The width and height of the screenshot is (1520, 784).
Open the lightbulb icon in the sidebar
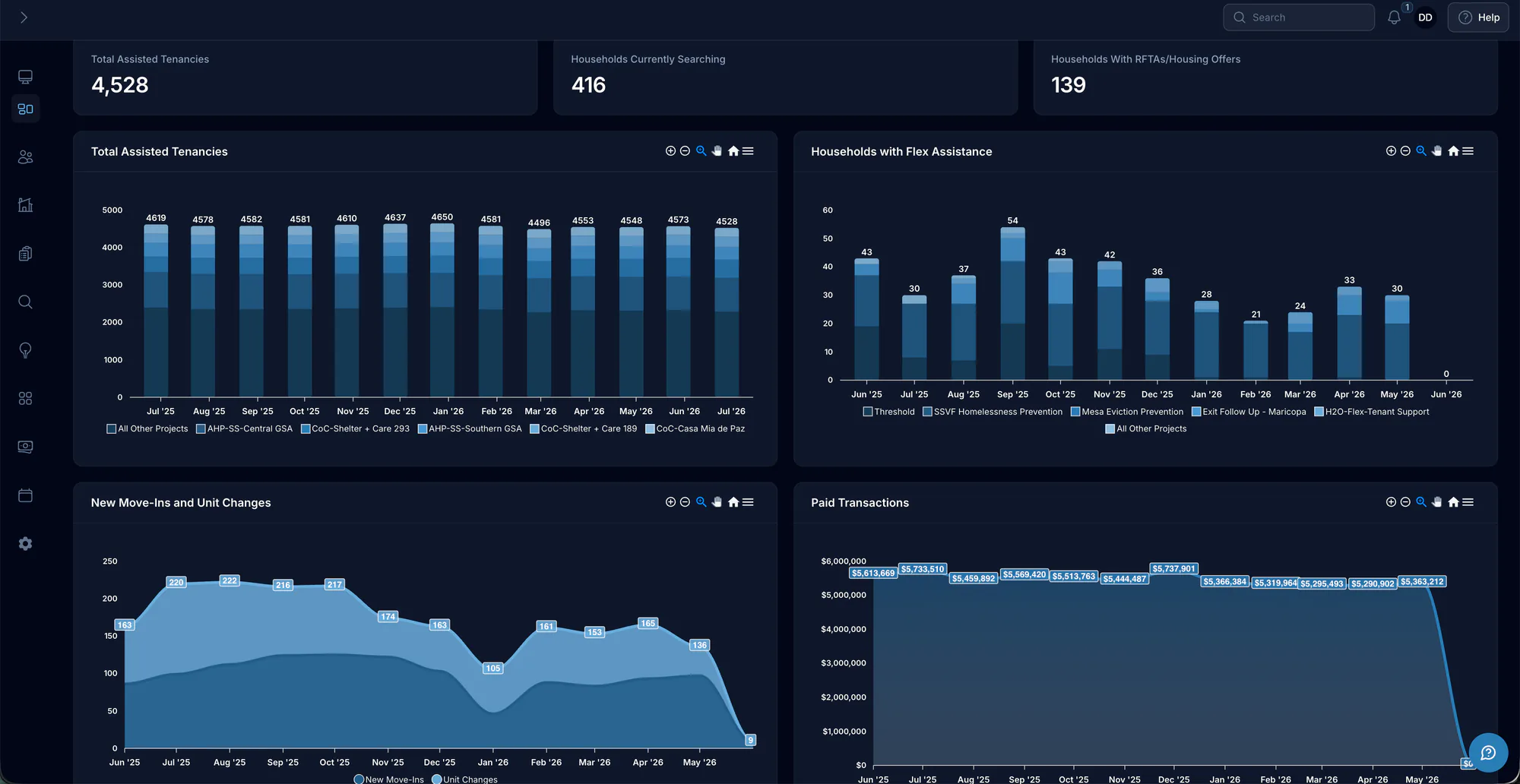pos(25,350)
